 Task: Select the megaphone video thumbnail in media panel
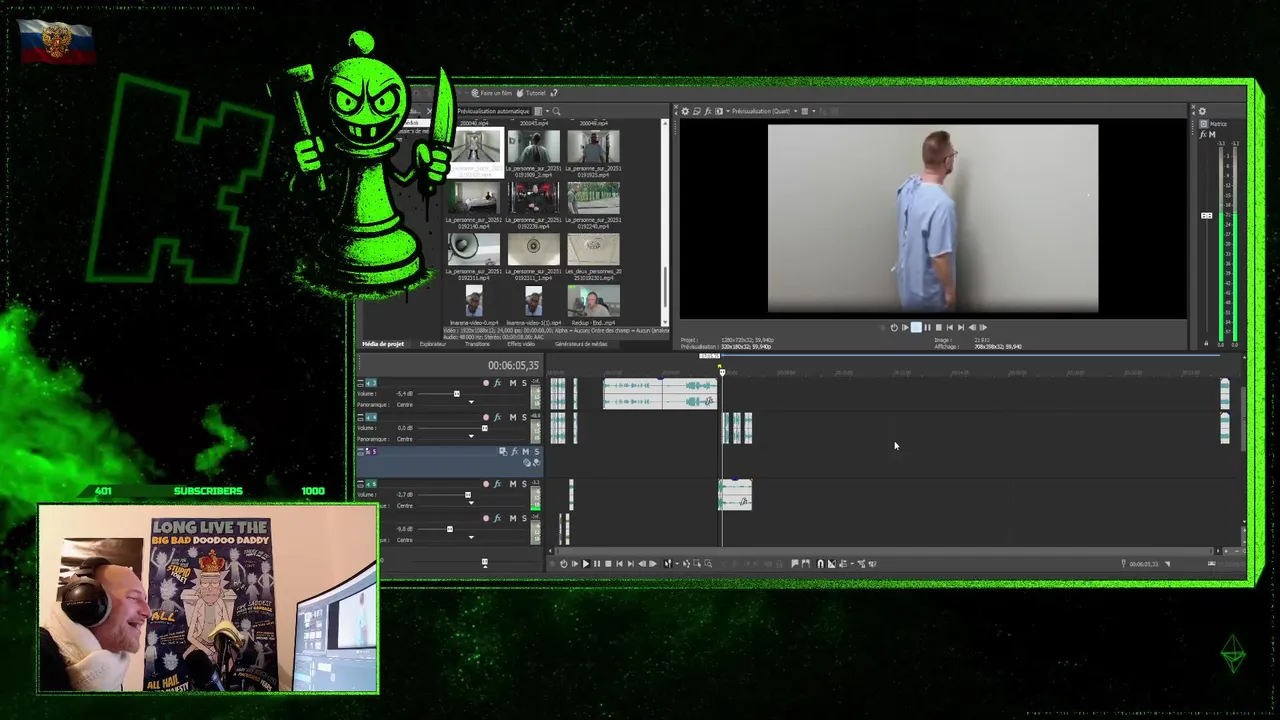(474, 247)
